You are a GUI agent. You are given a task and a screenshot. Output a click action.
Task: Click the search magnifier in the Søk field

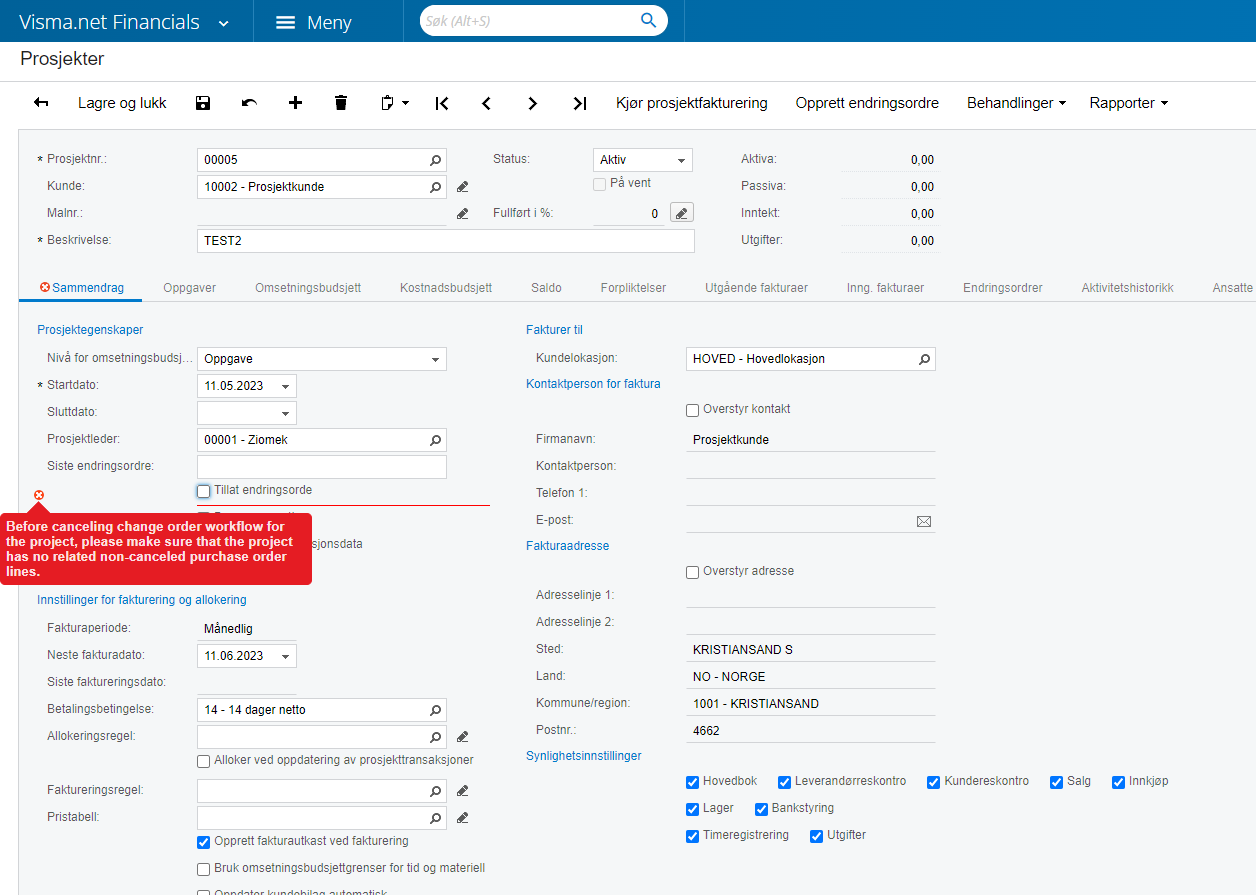648,19
